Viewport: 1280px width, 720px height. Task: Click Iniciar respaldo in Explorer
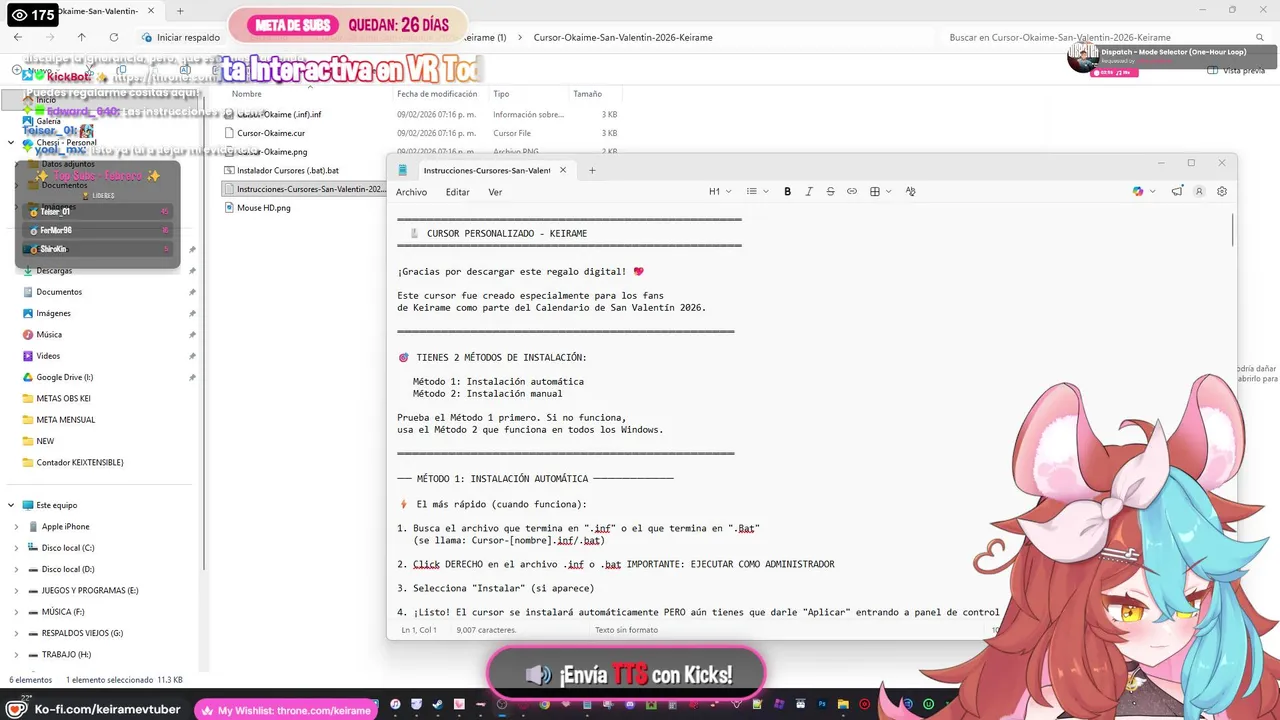(x=180, y=37)
